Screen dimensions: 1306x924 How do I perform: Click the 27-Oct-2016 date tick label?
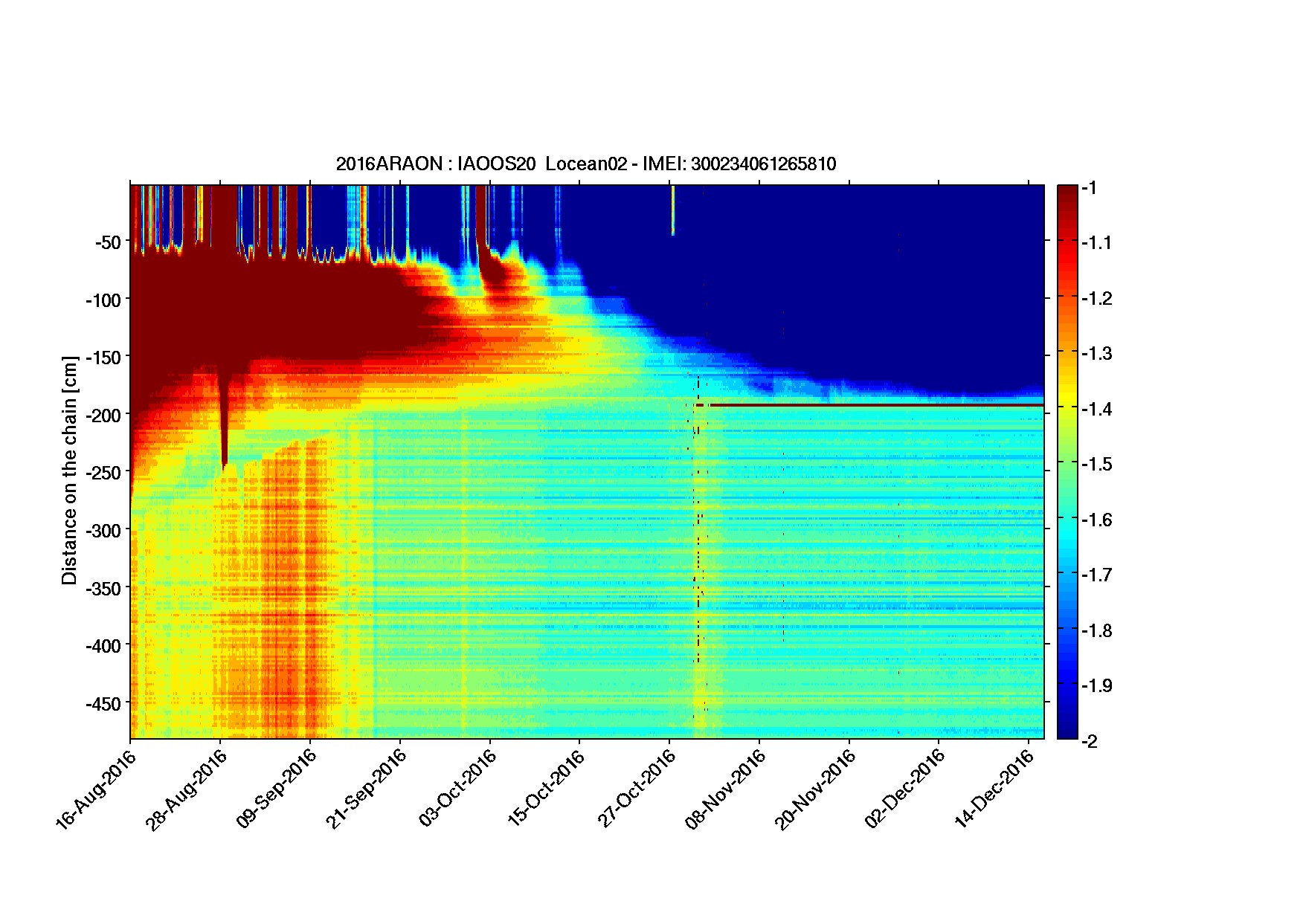point(636,789)
